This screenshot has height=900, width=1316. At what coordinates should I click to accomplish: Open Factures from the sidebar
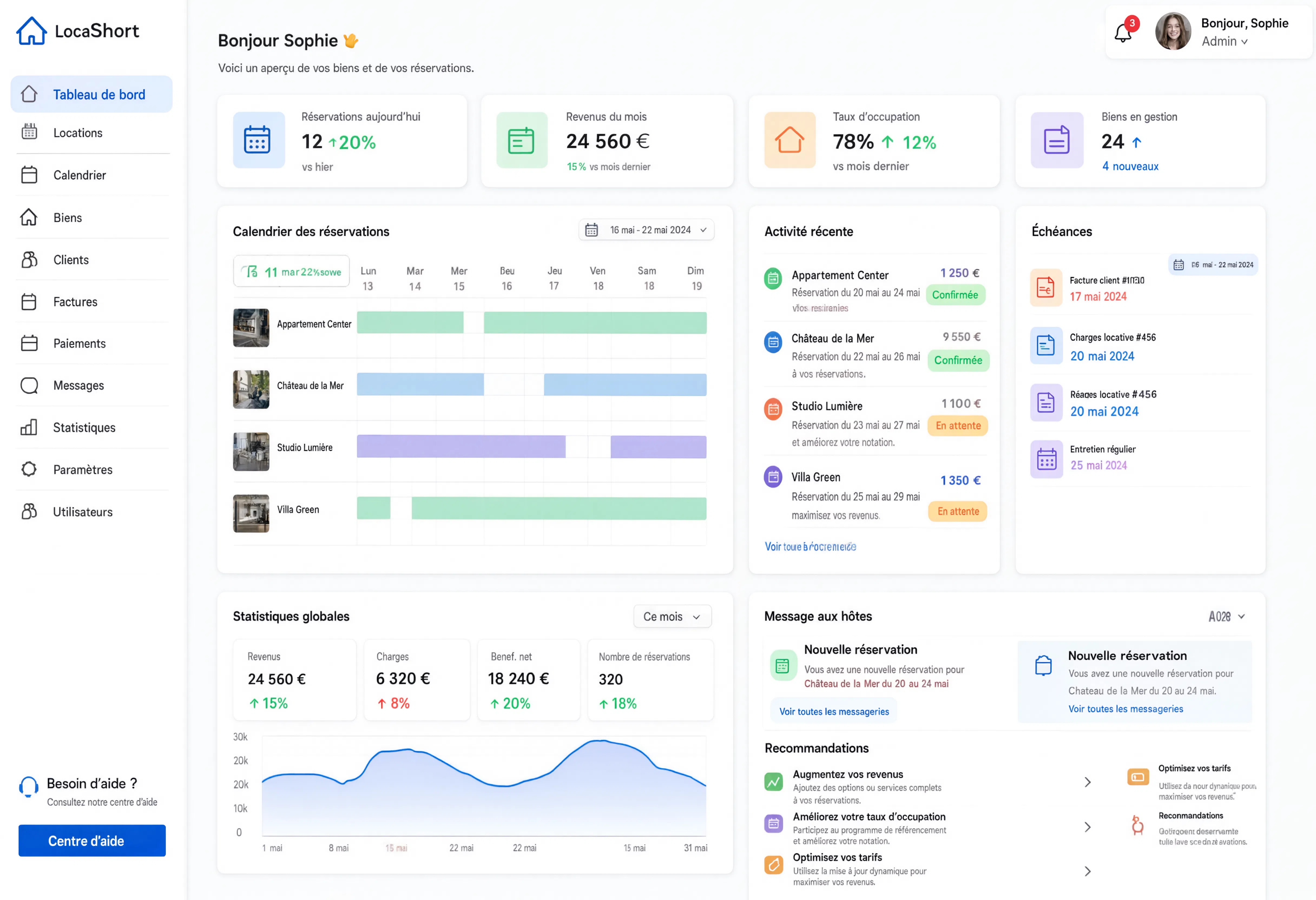pyautogui.click(x=91, y=302)
